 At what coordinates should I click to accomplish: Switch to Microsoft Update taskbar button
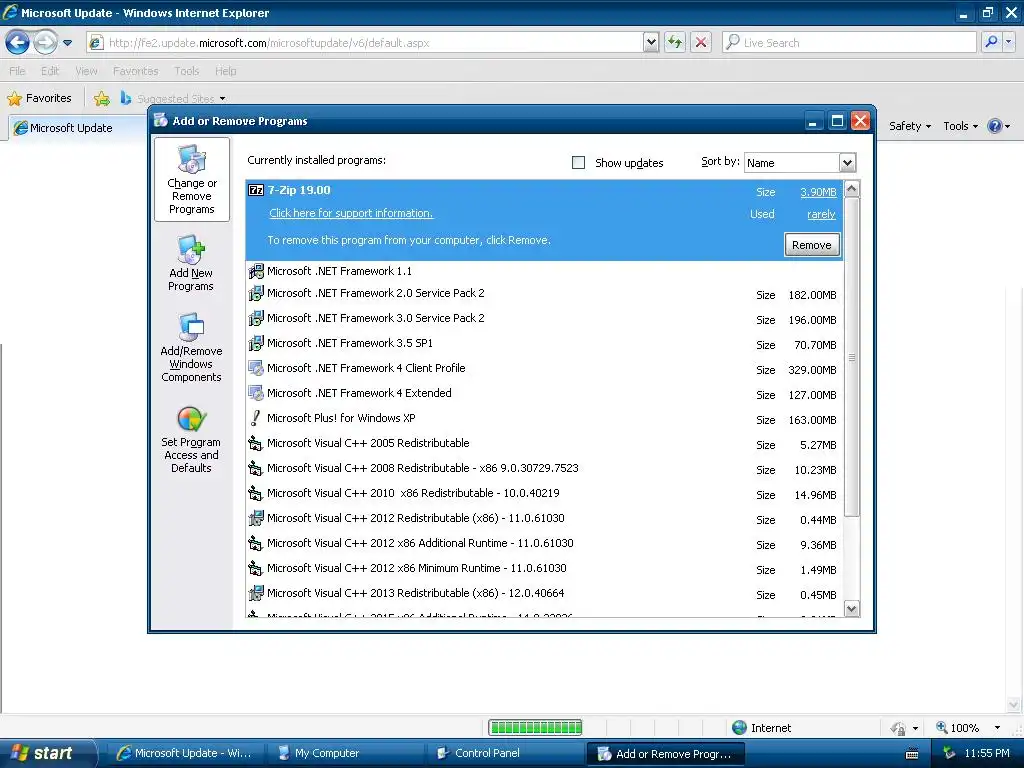pos(185,753)
